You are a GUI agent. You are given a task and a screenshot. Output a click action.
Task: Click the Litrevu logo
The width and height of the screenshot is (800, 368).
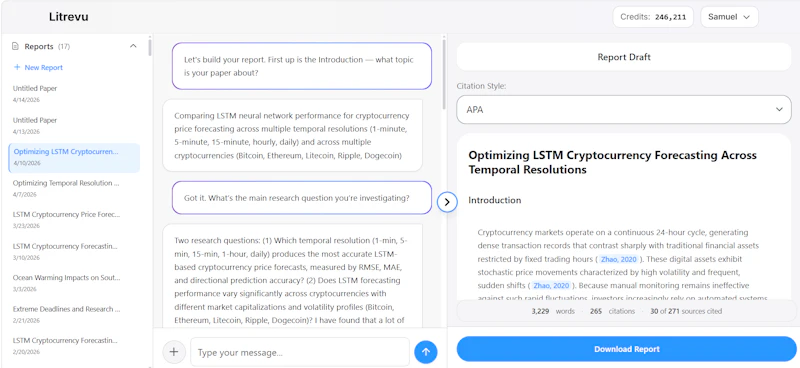tap(69, 17)
